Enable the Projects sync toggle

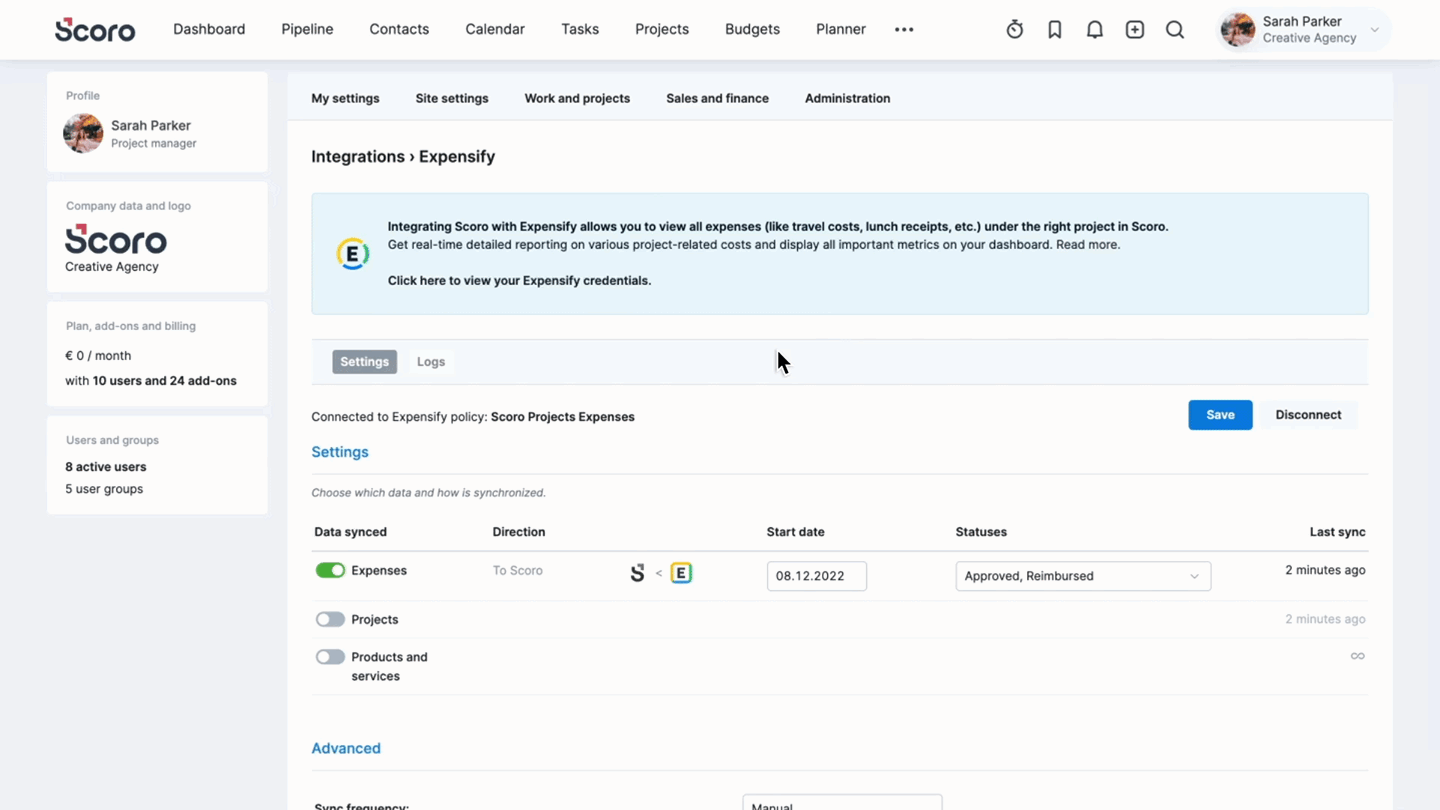click(x=330, y=619)
